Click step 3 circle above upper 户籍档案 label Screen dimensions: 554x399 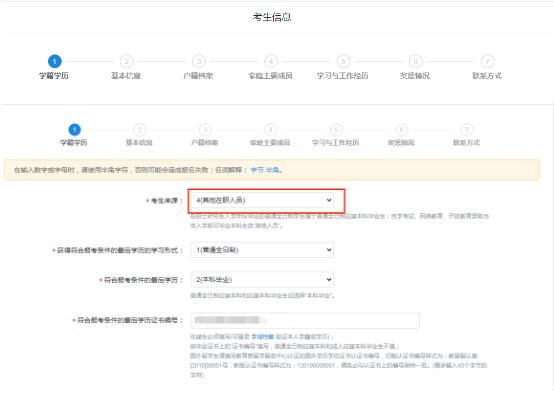coord(199,61)
